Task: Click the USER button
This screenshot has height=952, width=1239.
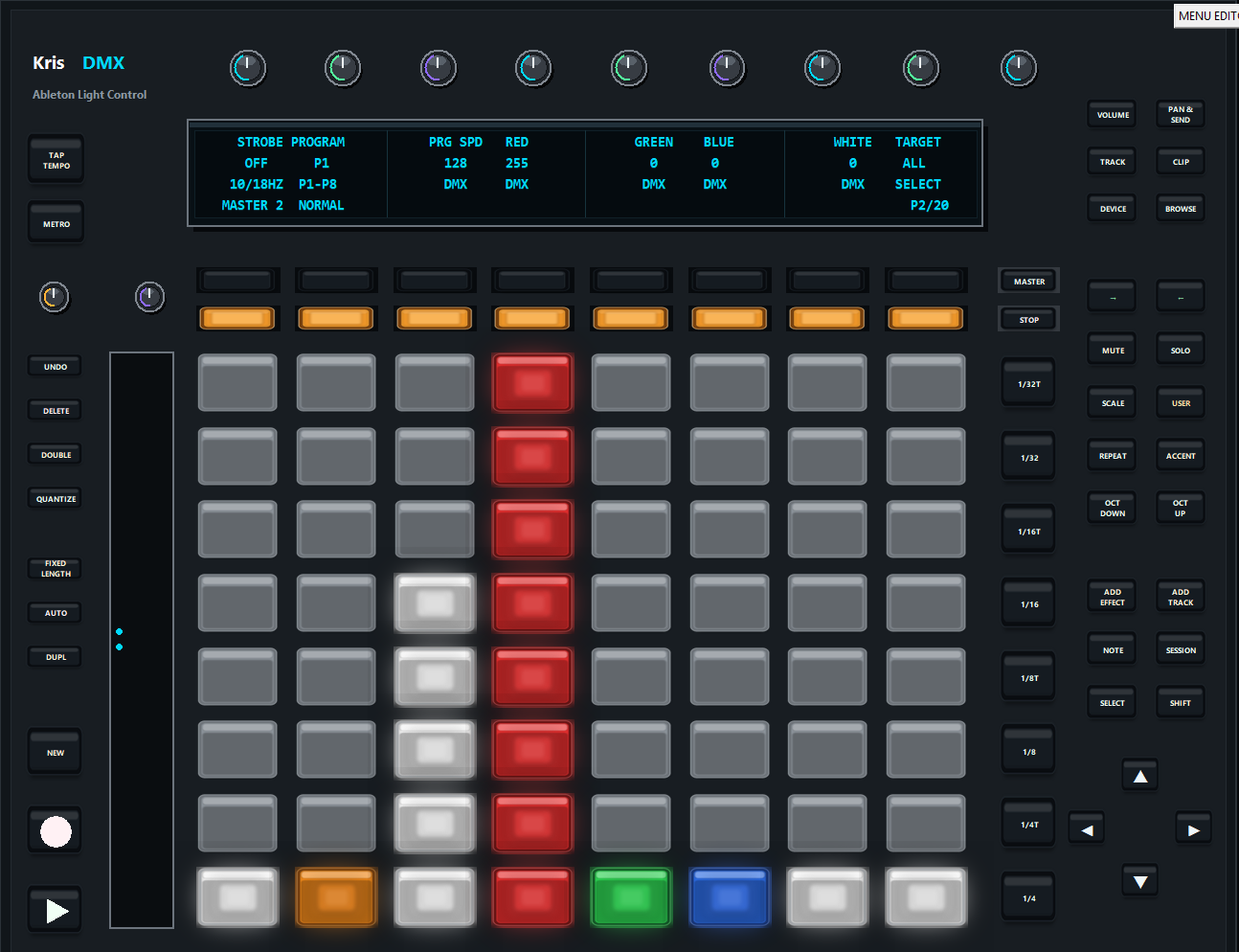Action: (x=1180, y=403)
